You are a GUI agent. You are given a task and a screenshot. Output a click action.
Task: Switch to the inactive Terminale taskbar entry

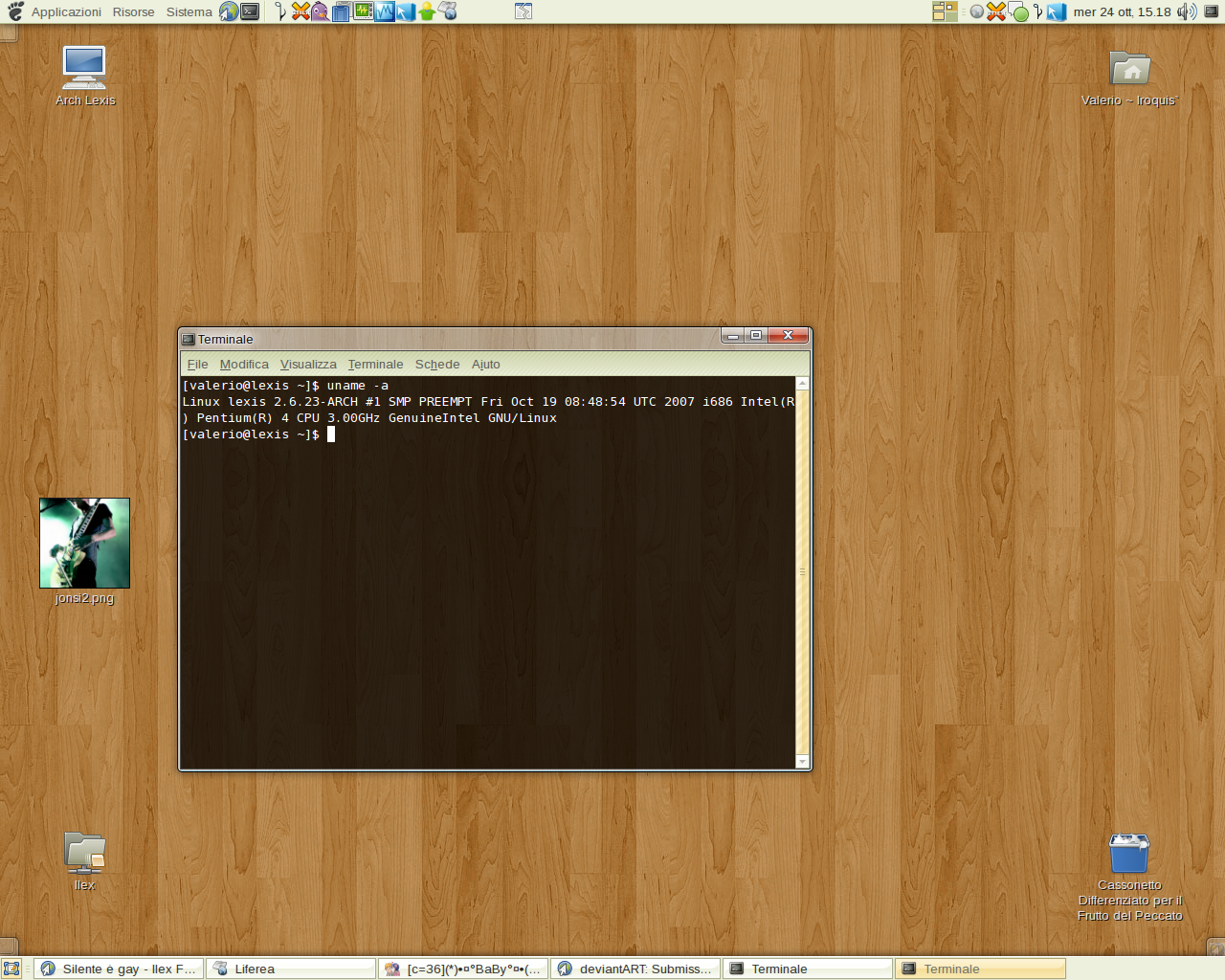[x=808, y=969]
